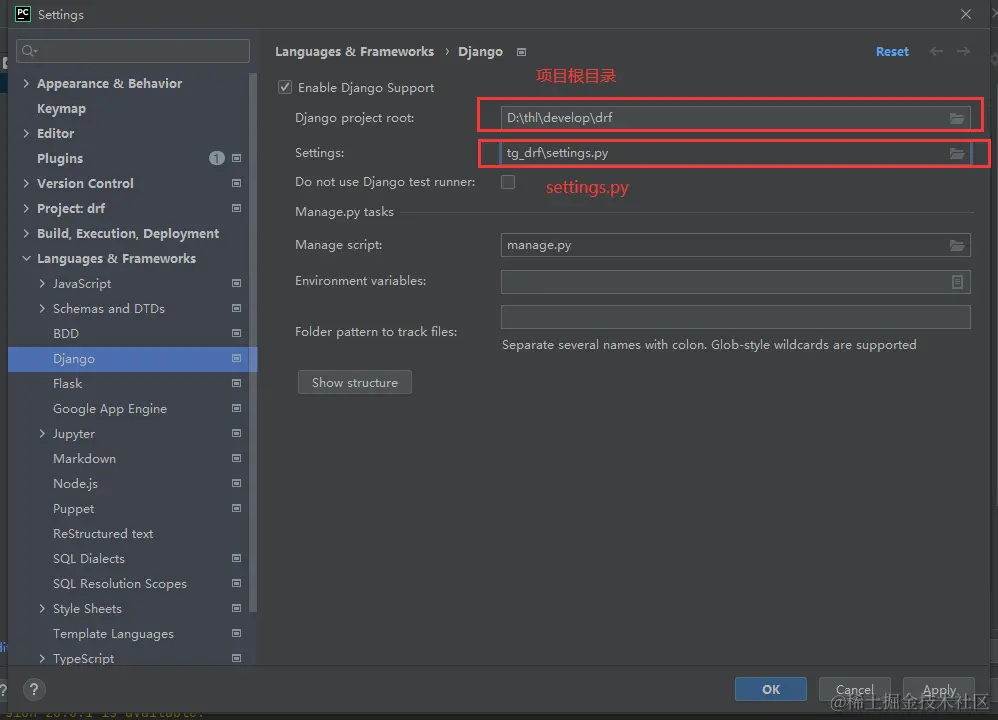Screen dimensions: 998x720
Task: Click into the Folder pattern to track files field
Action: click(736, 317)
